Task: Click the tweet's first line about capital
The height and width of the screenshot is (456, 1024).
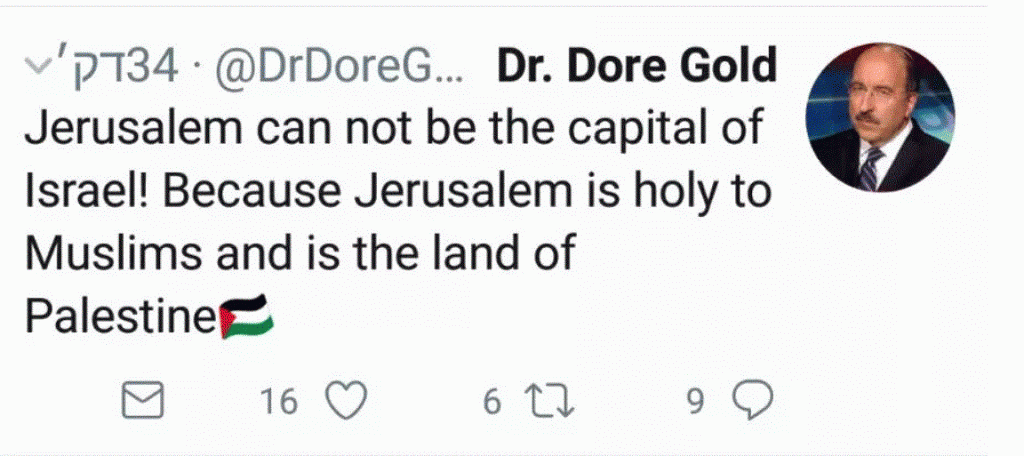Action: coord(394,130)
